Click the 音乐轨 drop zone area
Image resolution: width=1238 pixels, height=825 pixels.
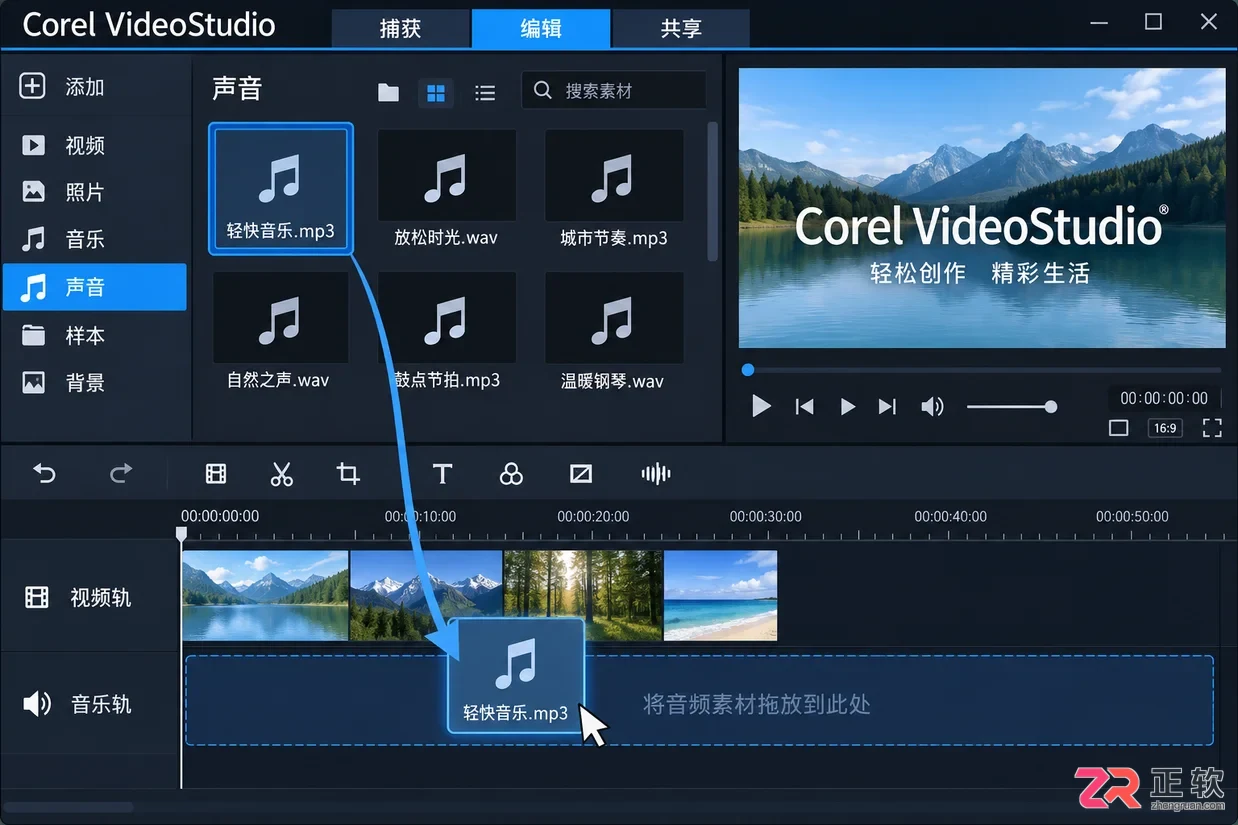(x=699, y=700)
